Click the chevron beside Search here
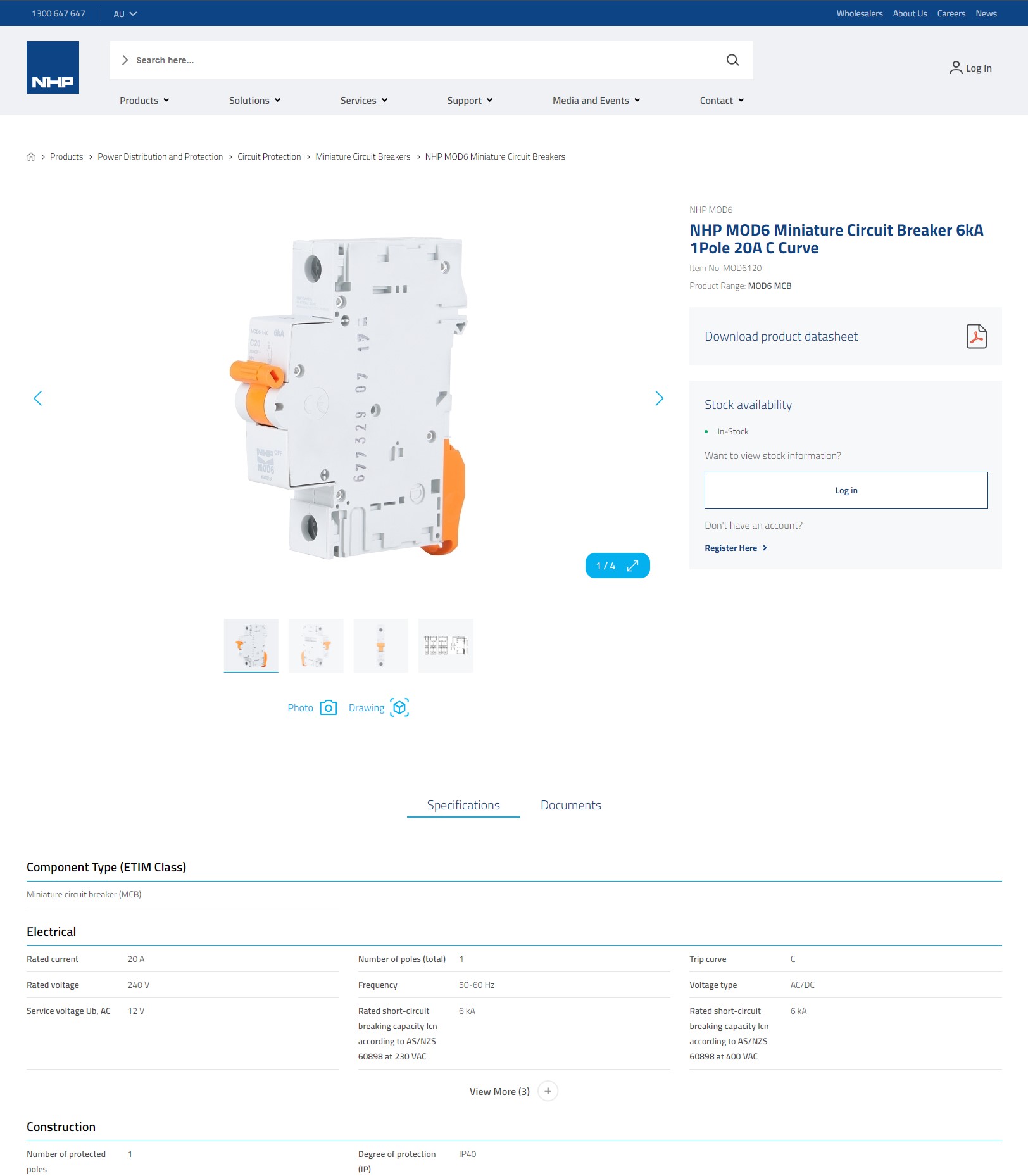This screenshot has height=1176, width=1028. (125, 60)
